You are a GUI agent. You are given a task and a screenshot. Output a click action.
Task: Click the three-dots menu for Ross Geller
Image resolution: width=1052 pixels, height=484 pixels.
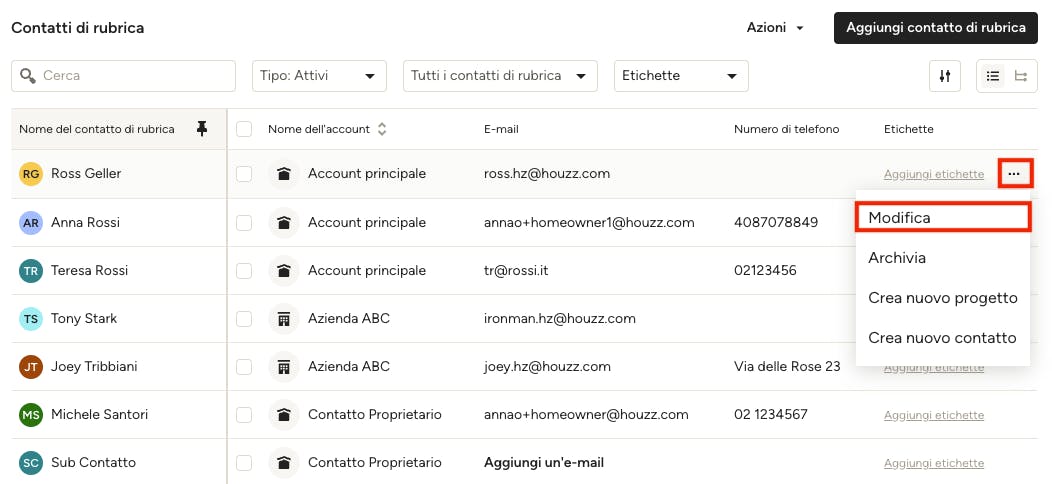1014,174
